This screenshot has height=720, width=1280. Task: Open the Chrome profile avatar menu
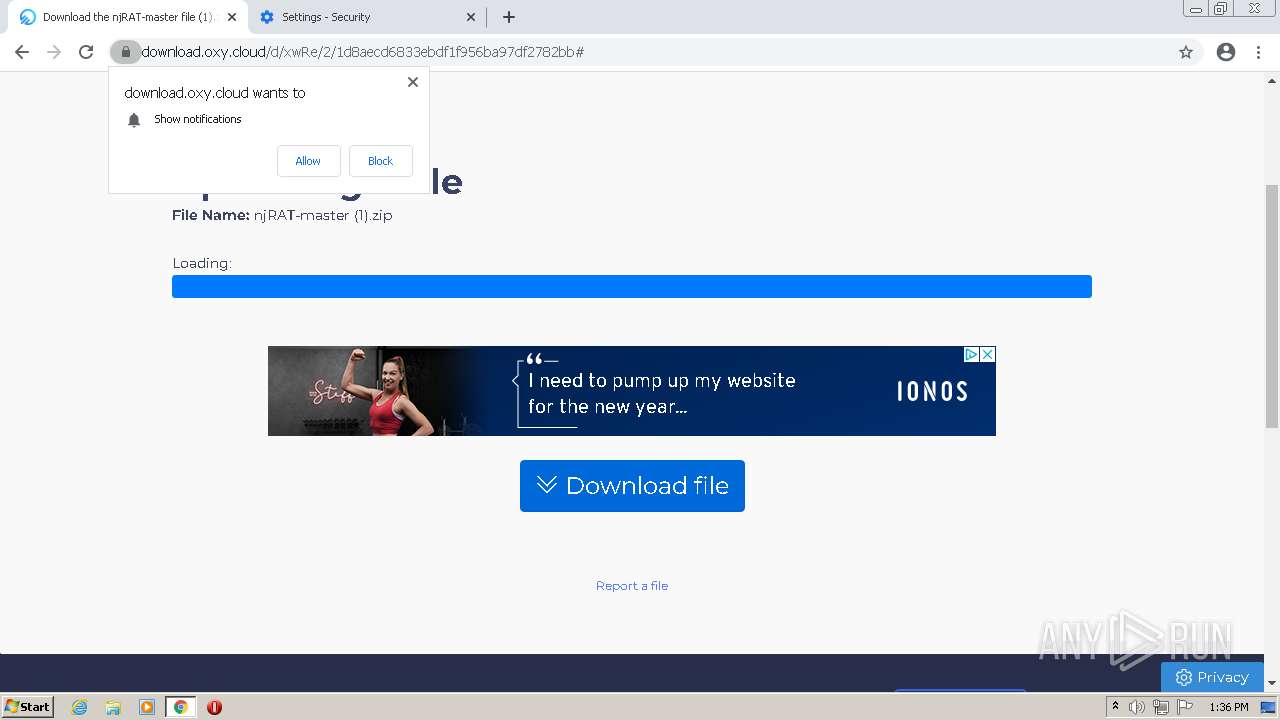point(1226,52)
